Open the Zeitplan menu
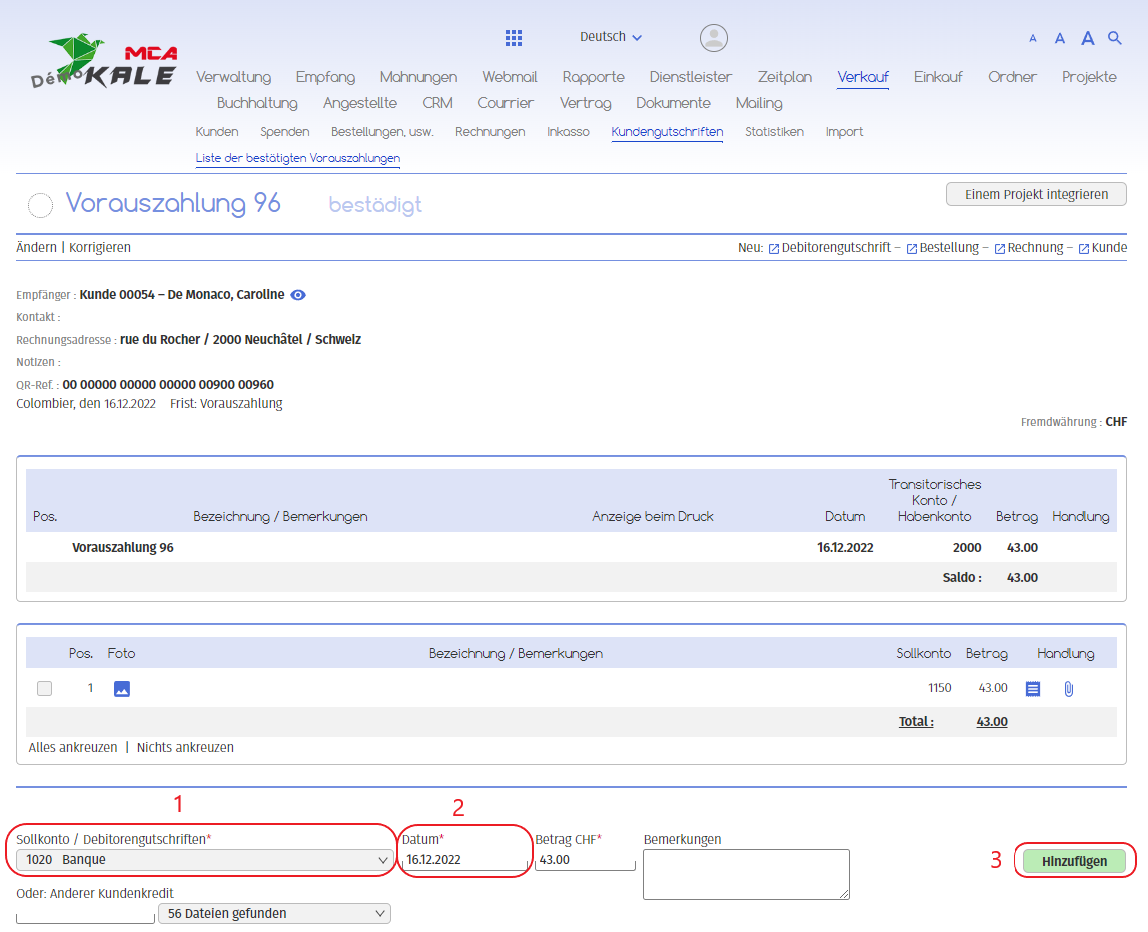 [785, 77]
